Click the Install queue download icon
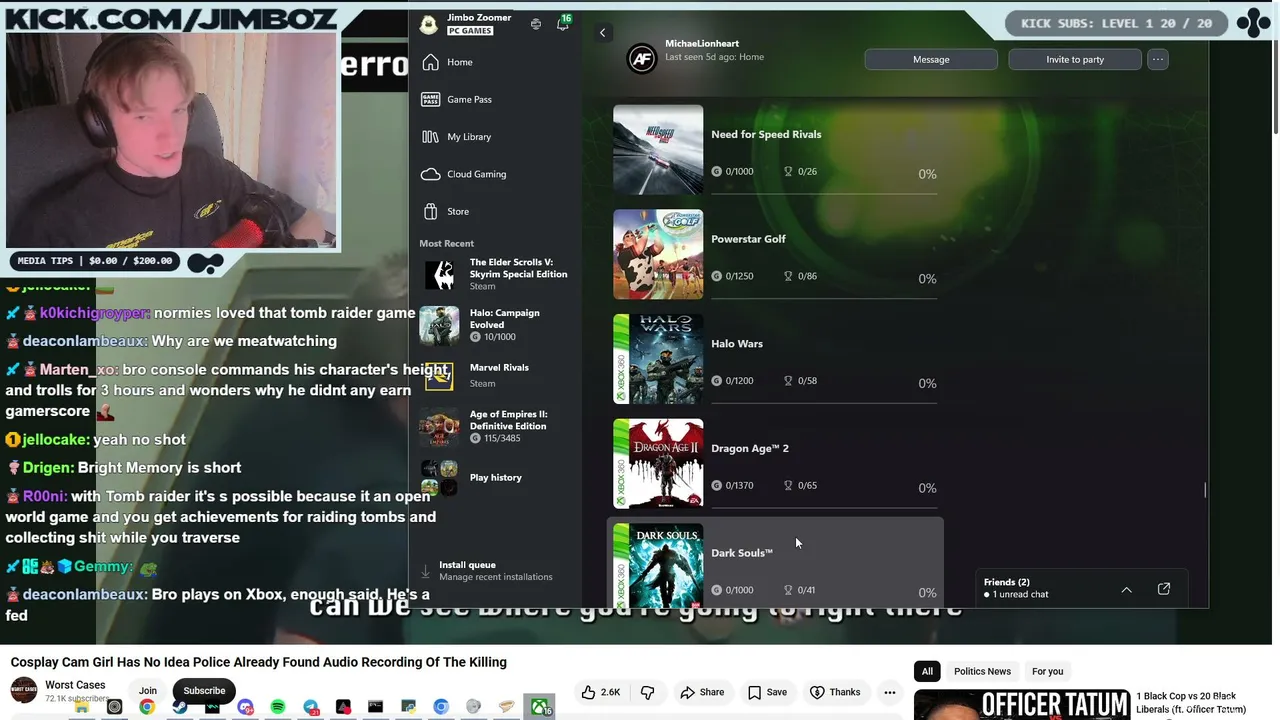 (426, 571)
